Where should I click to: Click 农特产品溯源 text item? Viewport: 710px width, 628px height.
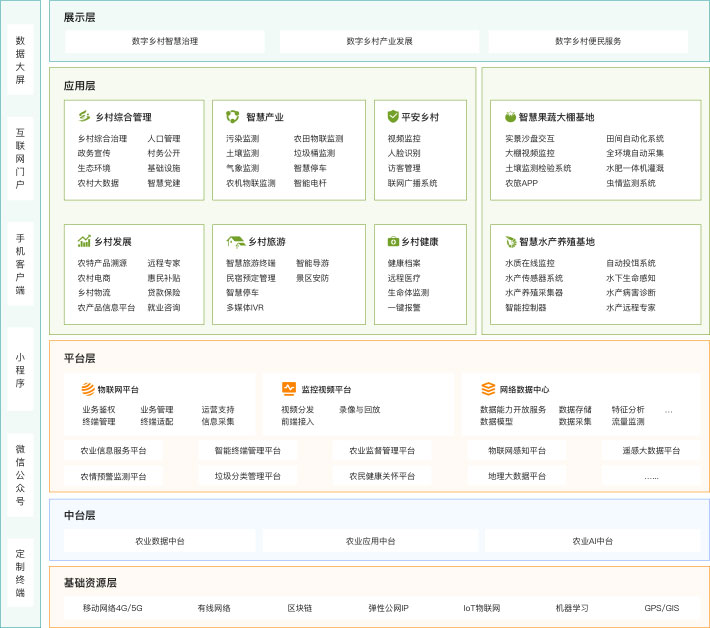point(102,263)
